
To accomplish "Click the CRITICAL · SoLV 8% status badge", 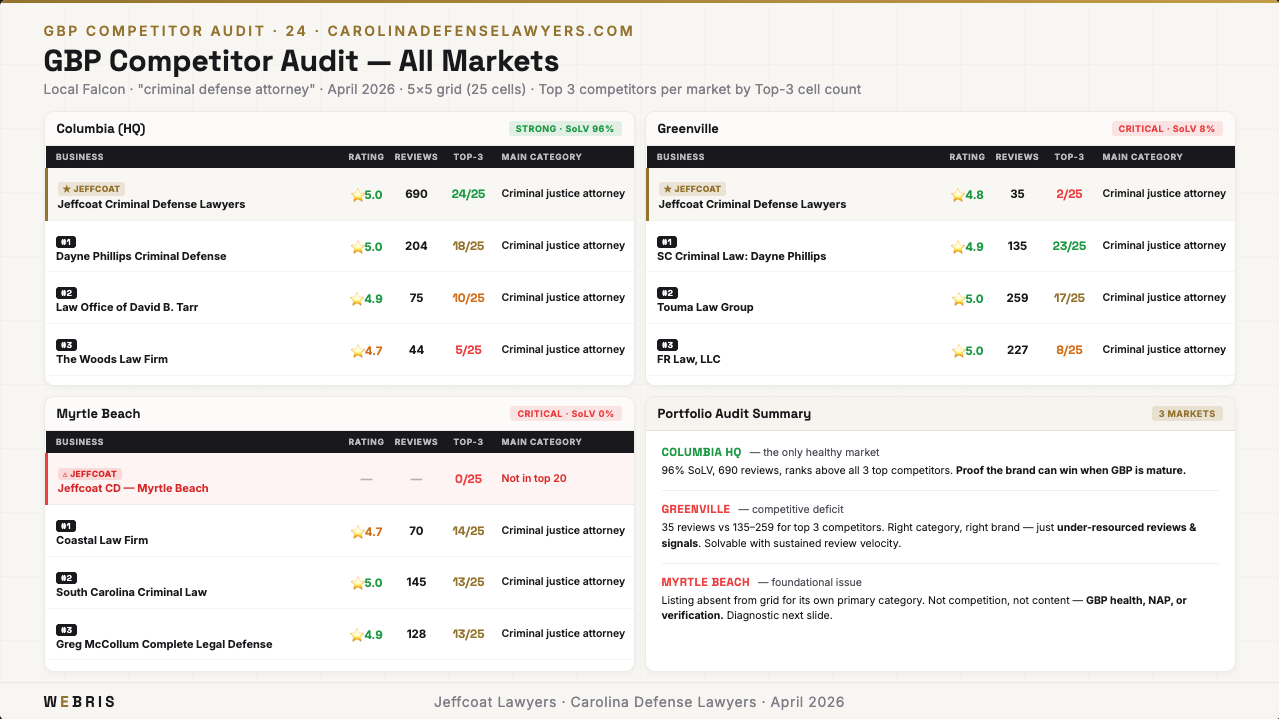I will coord(1167,129).
